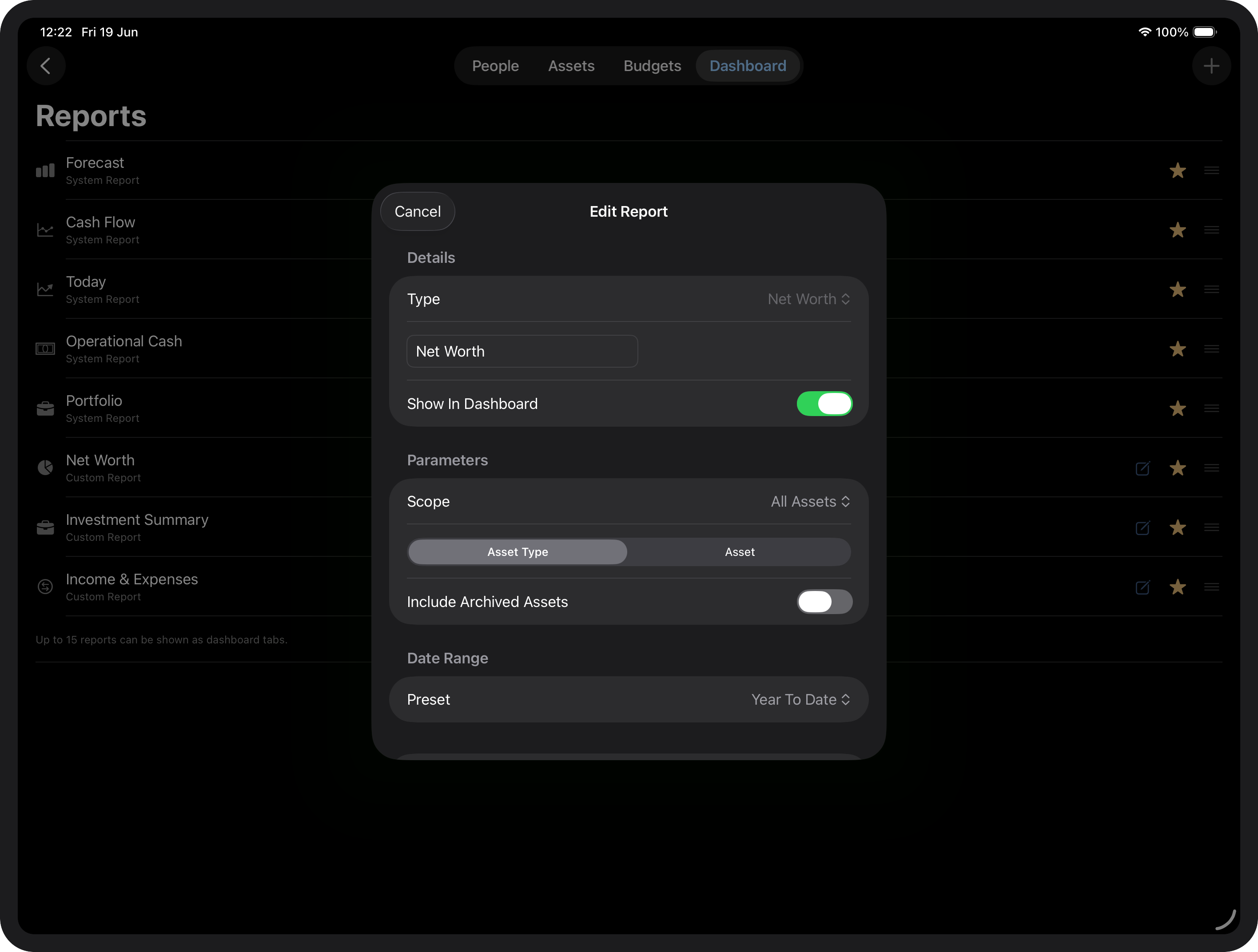Disable the Show In Dashboard switch
Viewport: 1258px width, 952px height.
pos(824,404)
